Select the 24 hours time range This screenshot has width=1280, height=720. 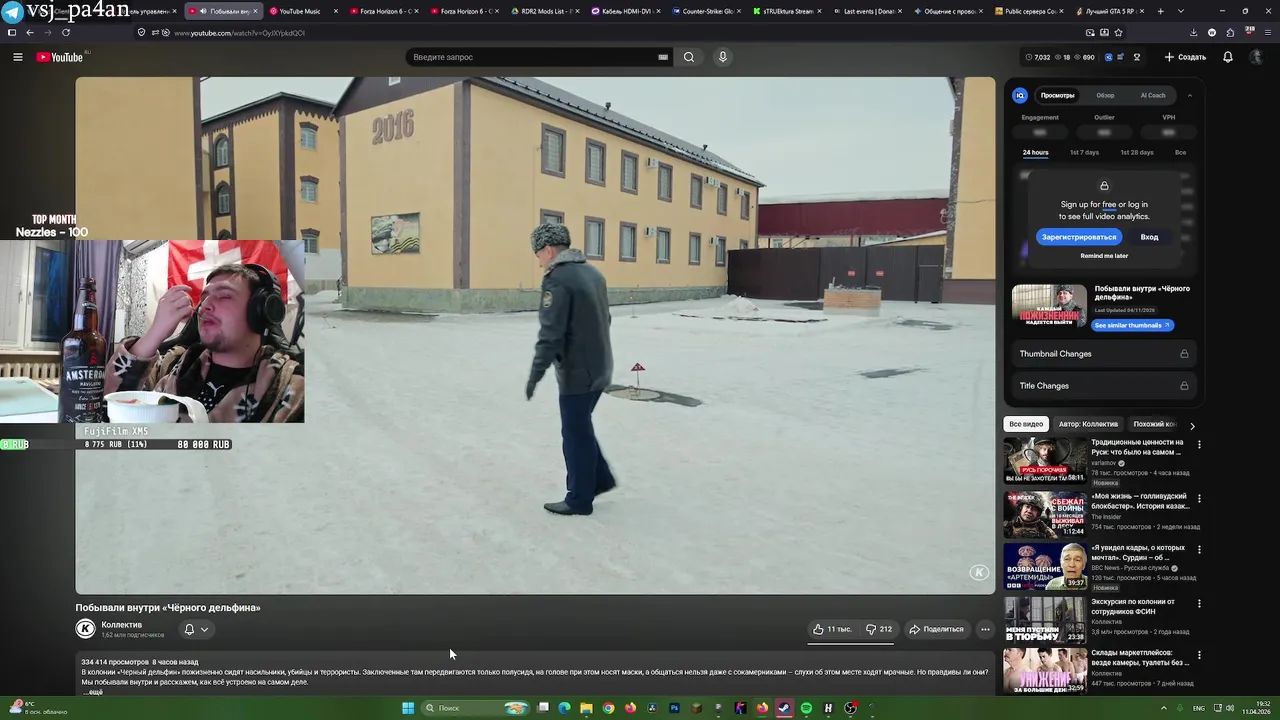pos(1035,153)
